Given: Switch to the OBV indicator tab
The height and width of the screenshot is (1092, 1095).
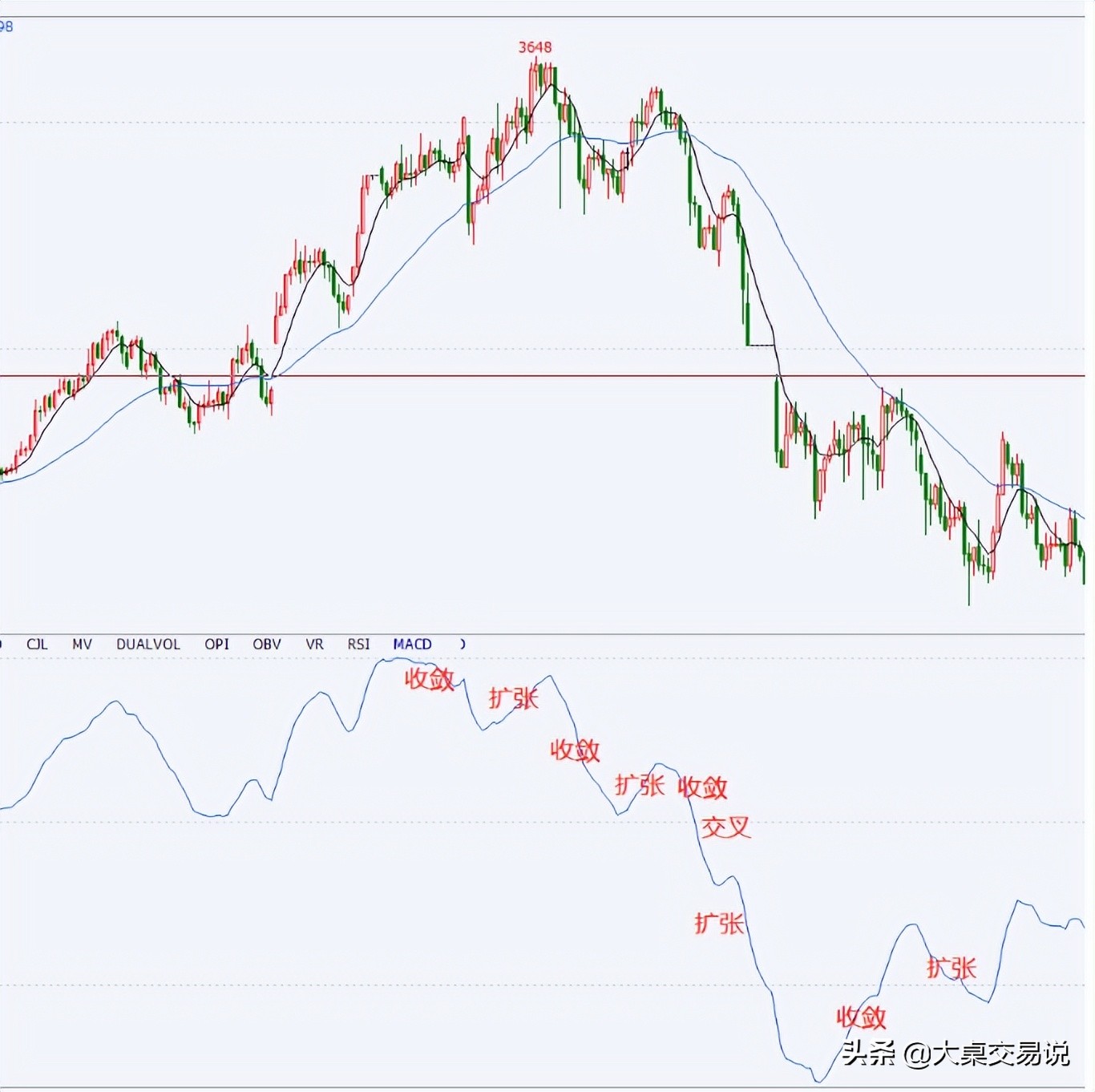Looking at the screenshot, I should pyautogui.click(x=267, y=644).
